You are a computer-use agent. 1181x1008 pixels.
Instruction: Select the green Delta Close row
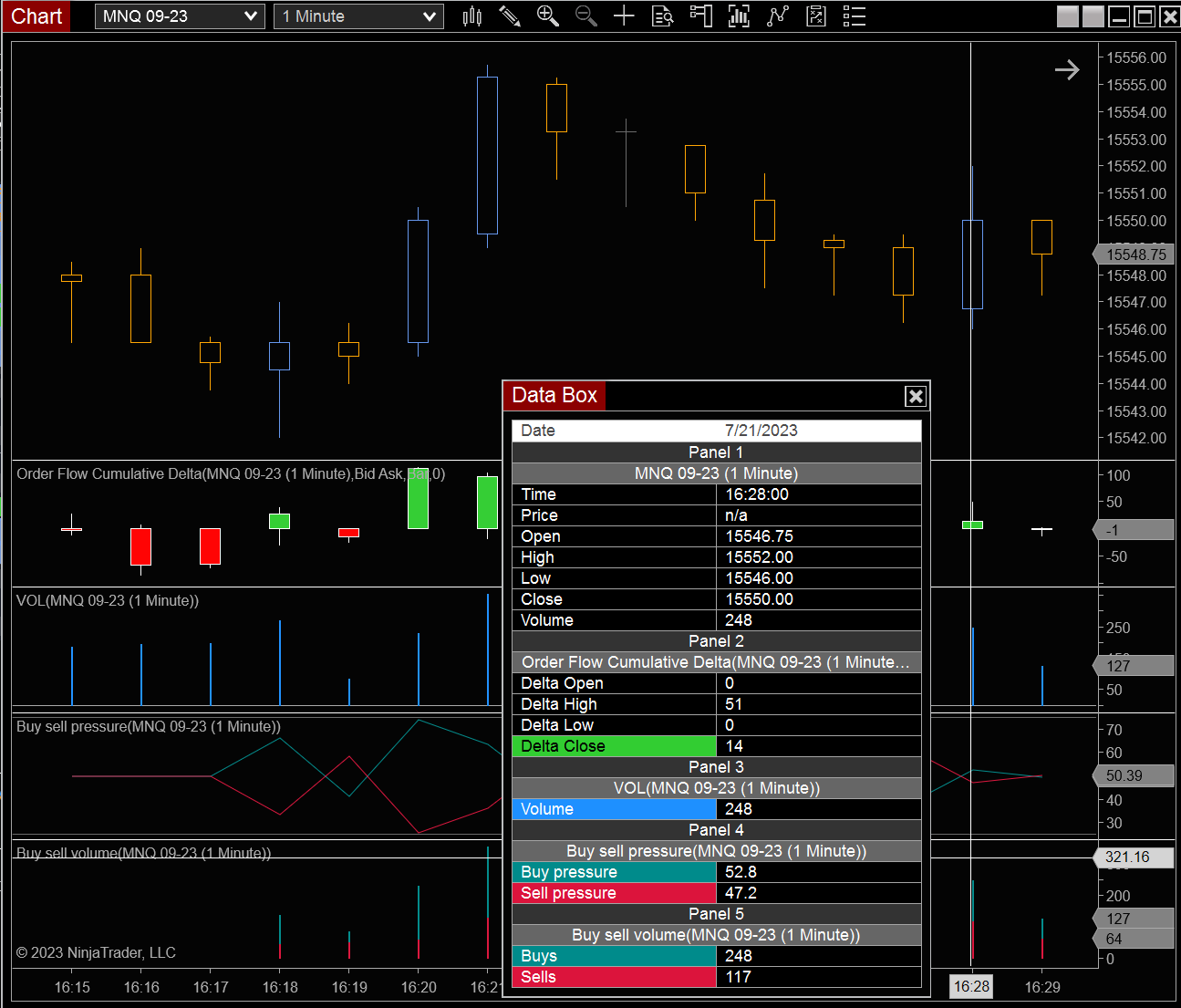pos(613,746)
